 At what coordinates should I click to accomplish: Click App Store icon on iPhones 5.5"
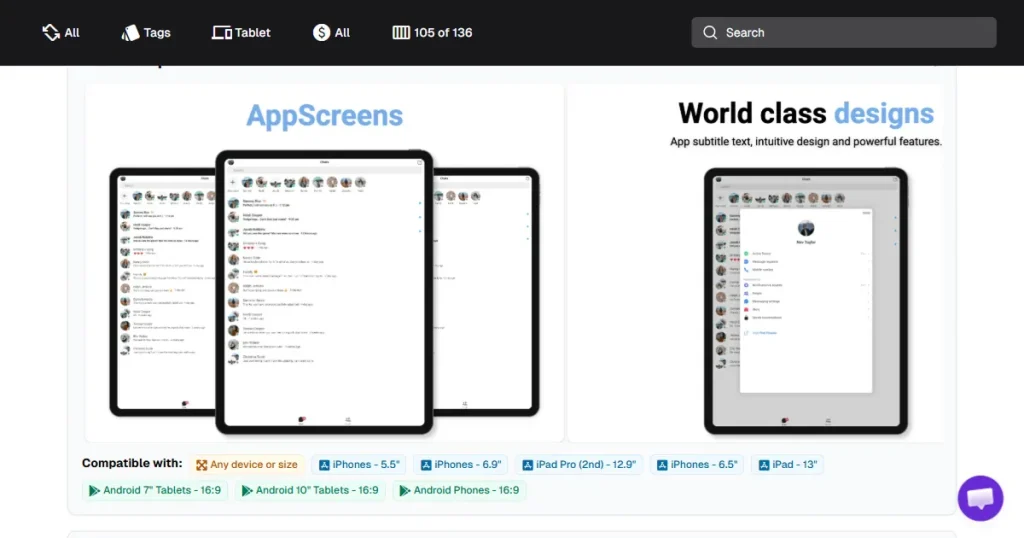324,465
